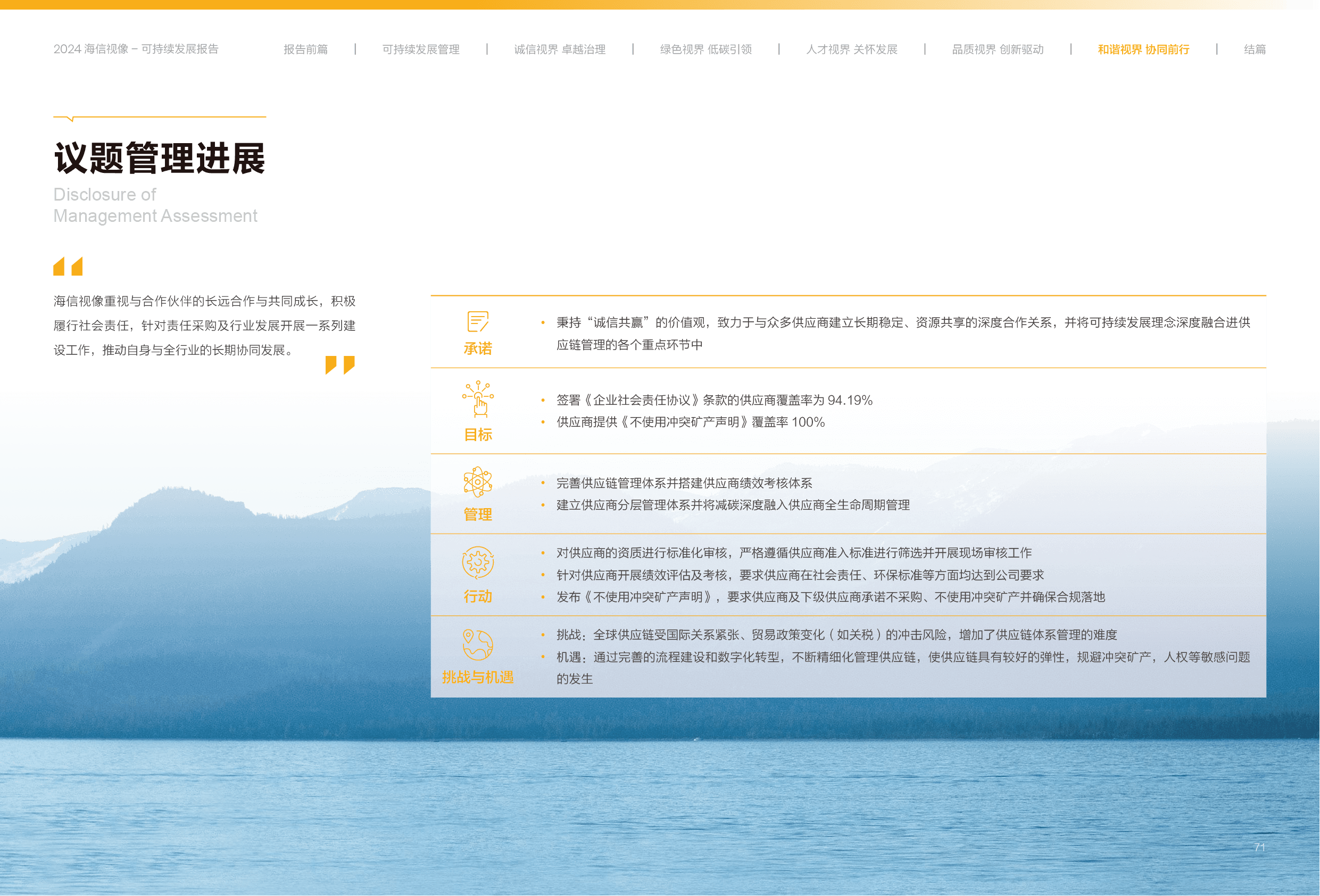1320x896 pixels.
Task: Click the 议题管理进展 heading
Action: point(160,158)
